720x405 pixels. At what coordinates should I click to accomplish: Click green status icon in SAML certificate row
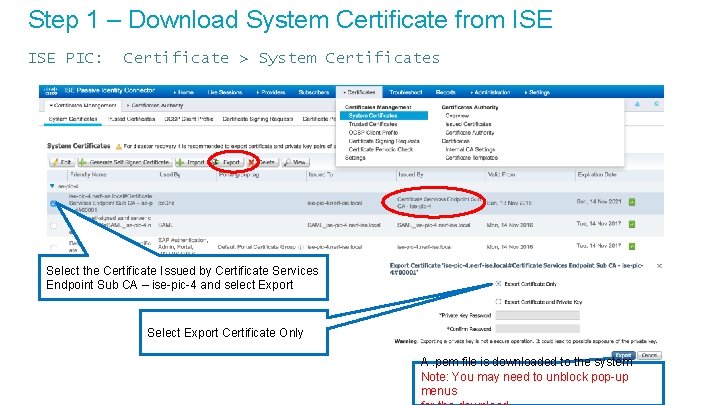pyautogui.click(x=632, y=224)
